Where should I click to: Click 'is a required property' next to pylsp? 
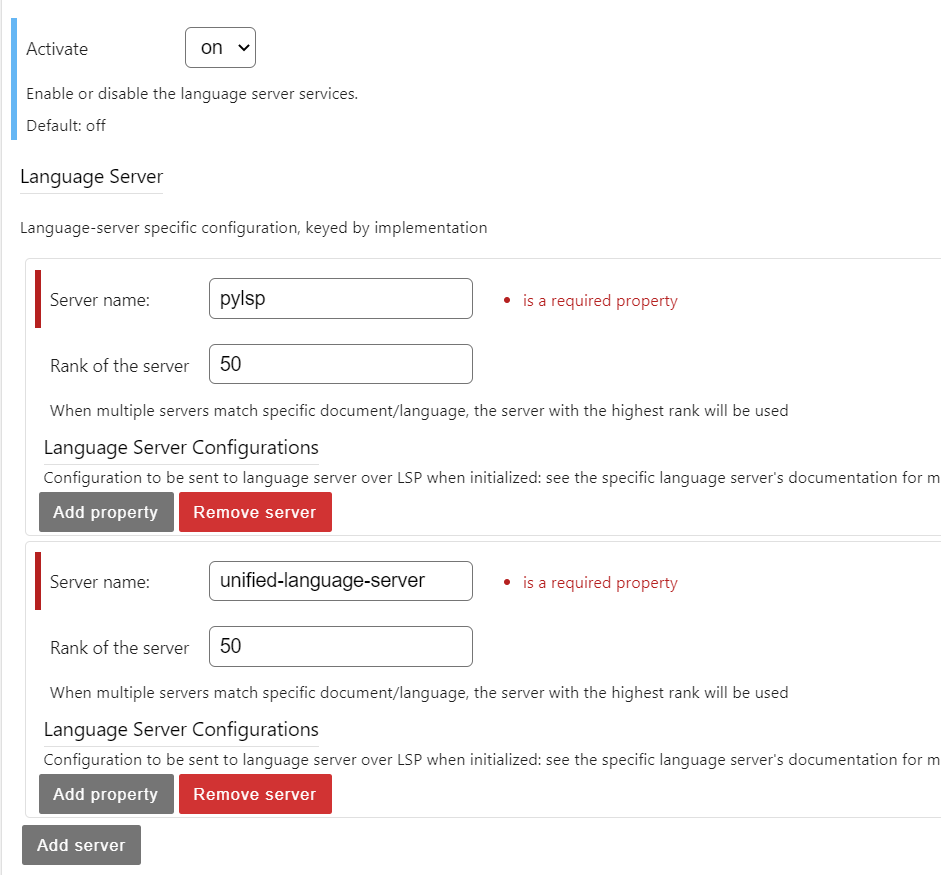pyautogui.click(x=600, y=300)
